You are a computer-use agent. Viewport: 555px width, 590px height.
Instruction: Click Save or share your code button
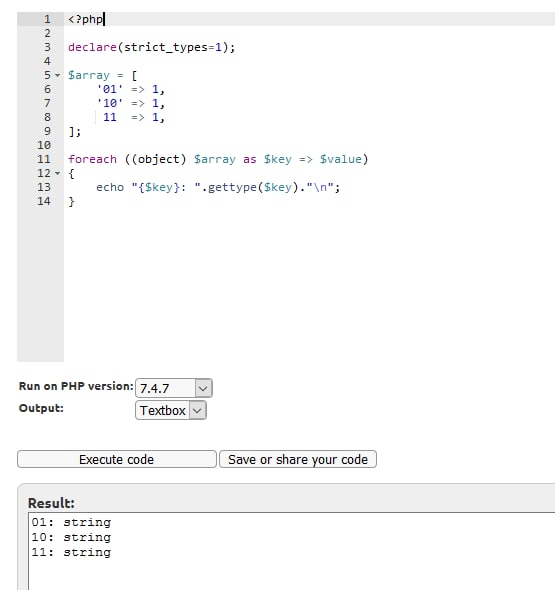(298, 459)
